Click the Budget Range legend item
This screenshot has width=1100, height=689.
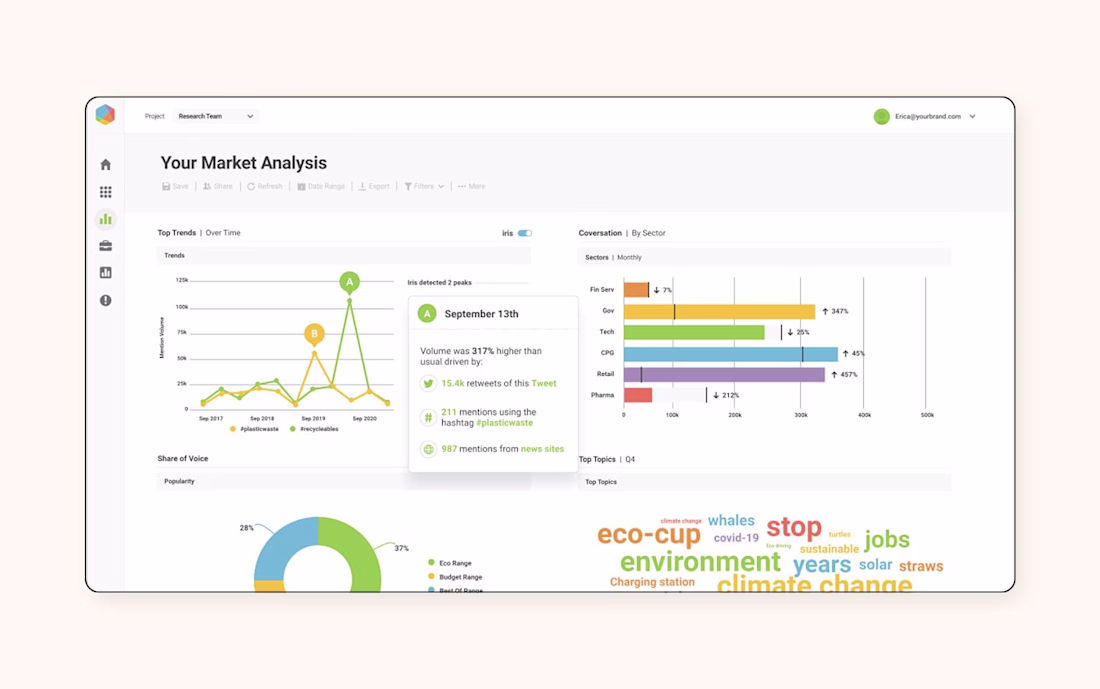455,577
